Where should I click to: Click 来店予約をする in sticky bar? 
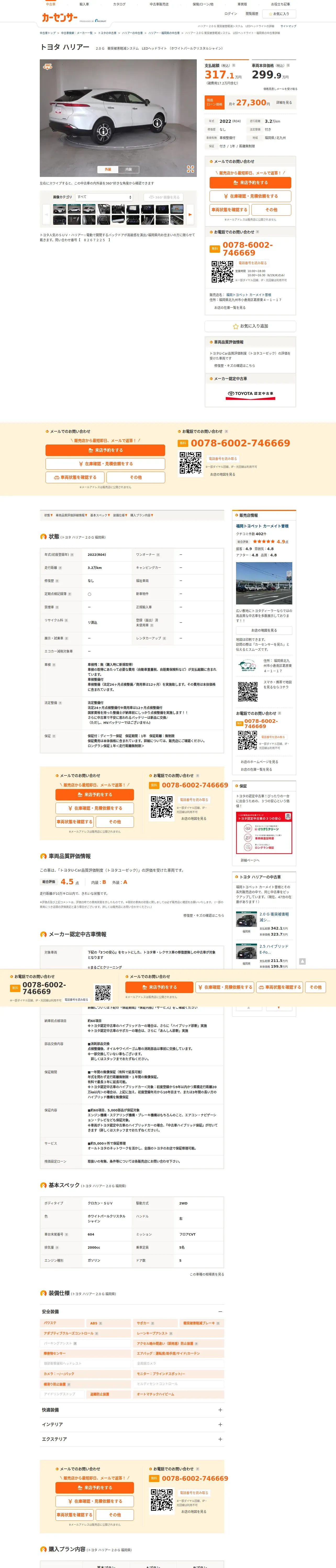pyautogui.click(x=159, y=987)
